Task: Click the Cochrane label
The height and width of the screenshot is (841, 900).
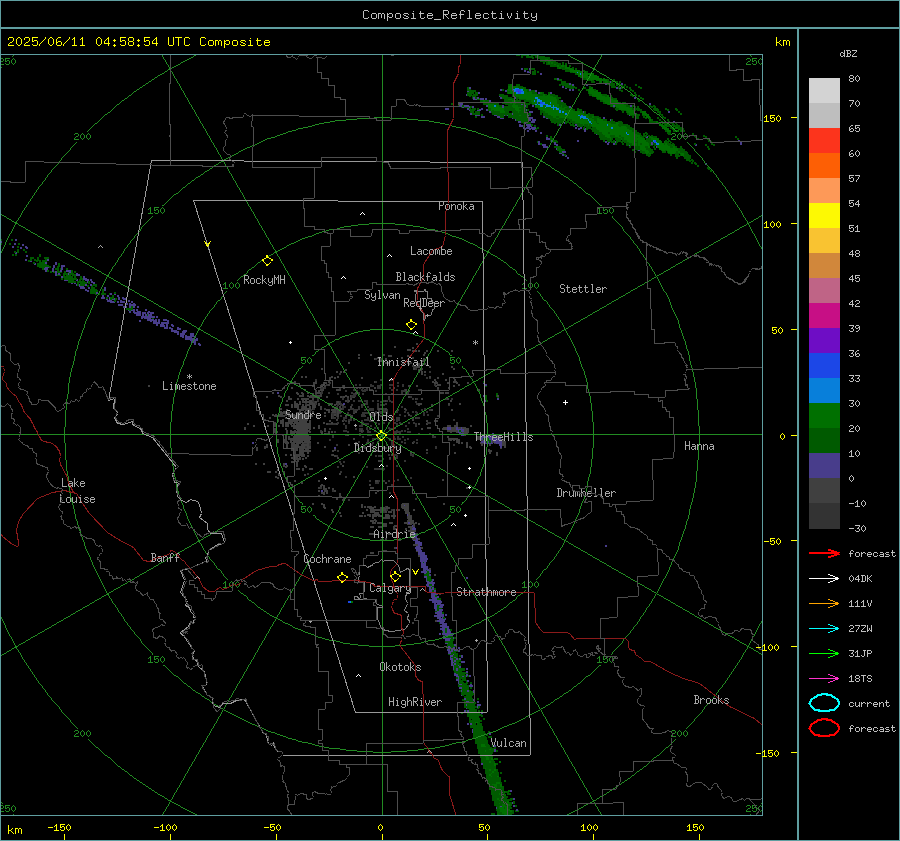Action: (x=327, y=559)
